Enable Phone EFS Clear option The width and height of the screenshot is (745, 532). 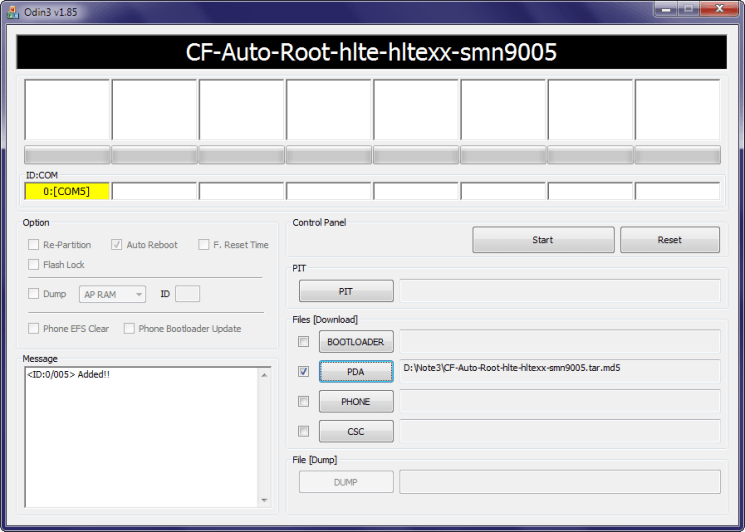coord(33,328)
